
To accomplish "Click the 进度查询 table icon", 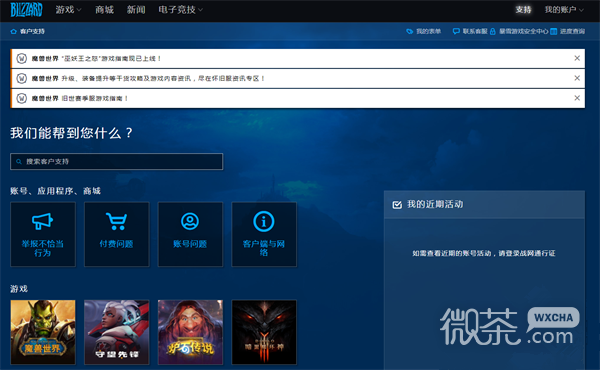I will pyautogui.click(x=553, y=31).
